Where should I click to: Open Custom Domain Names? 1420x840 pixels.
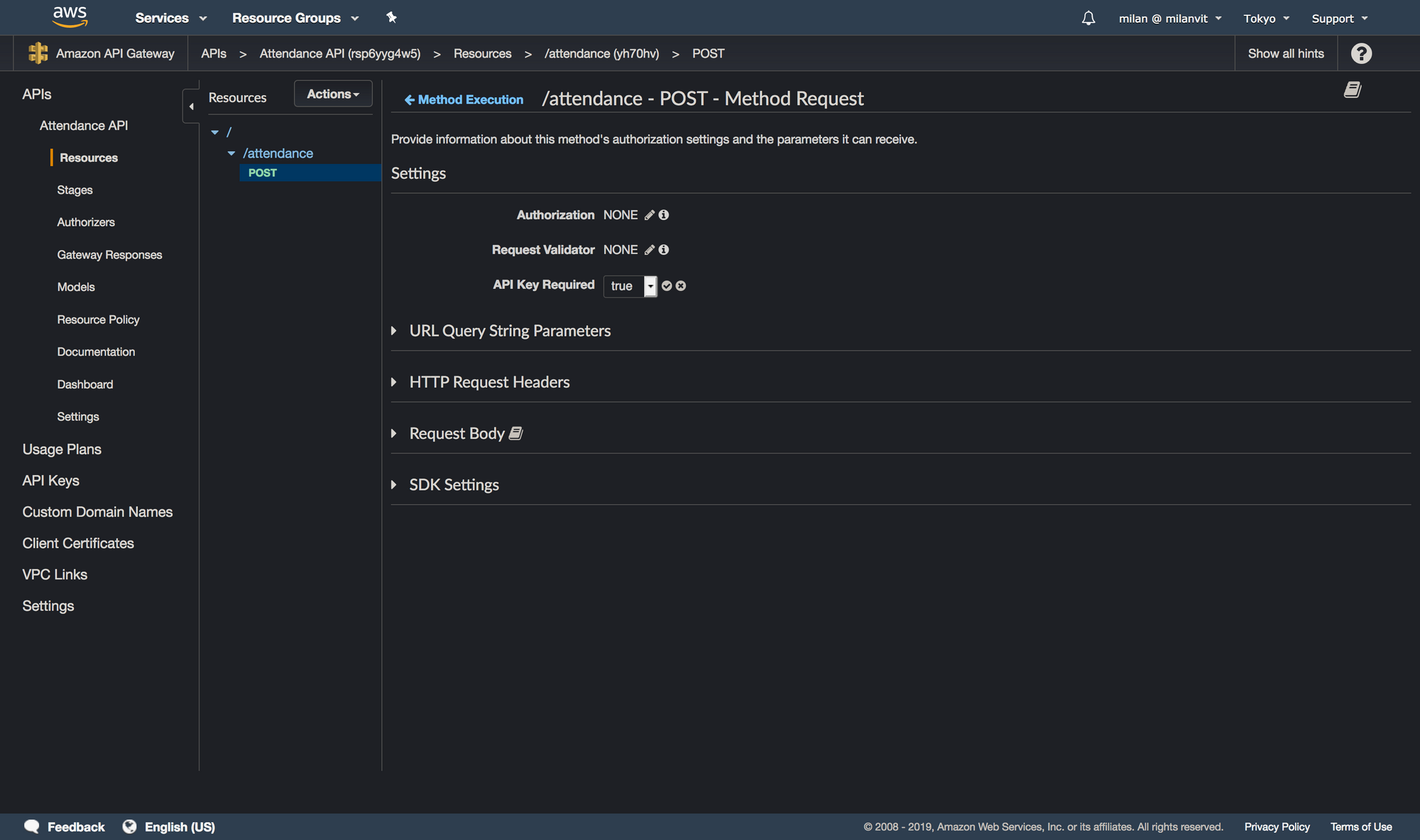(x=97, y=512)
